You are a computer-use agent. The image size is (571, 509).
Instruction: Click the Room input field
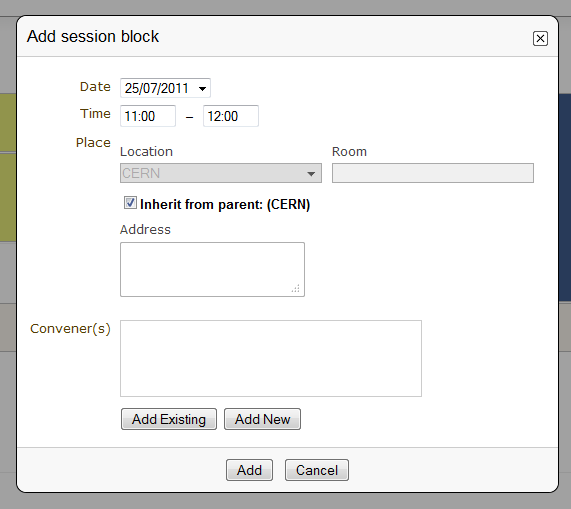433,173
